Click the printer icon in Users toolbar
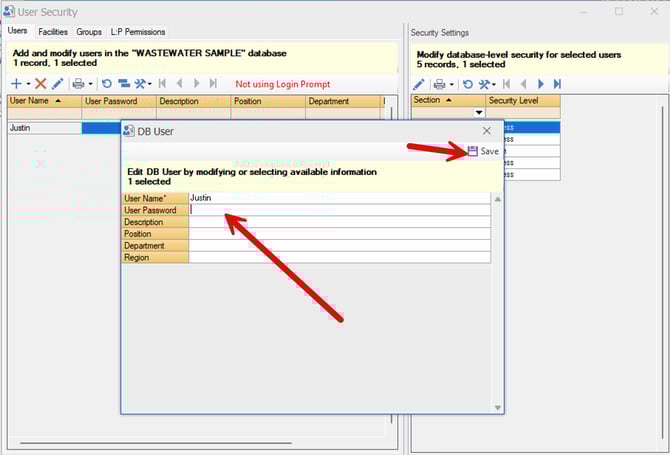 pyautogui.click(x=78, y=84)
